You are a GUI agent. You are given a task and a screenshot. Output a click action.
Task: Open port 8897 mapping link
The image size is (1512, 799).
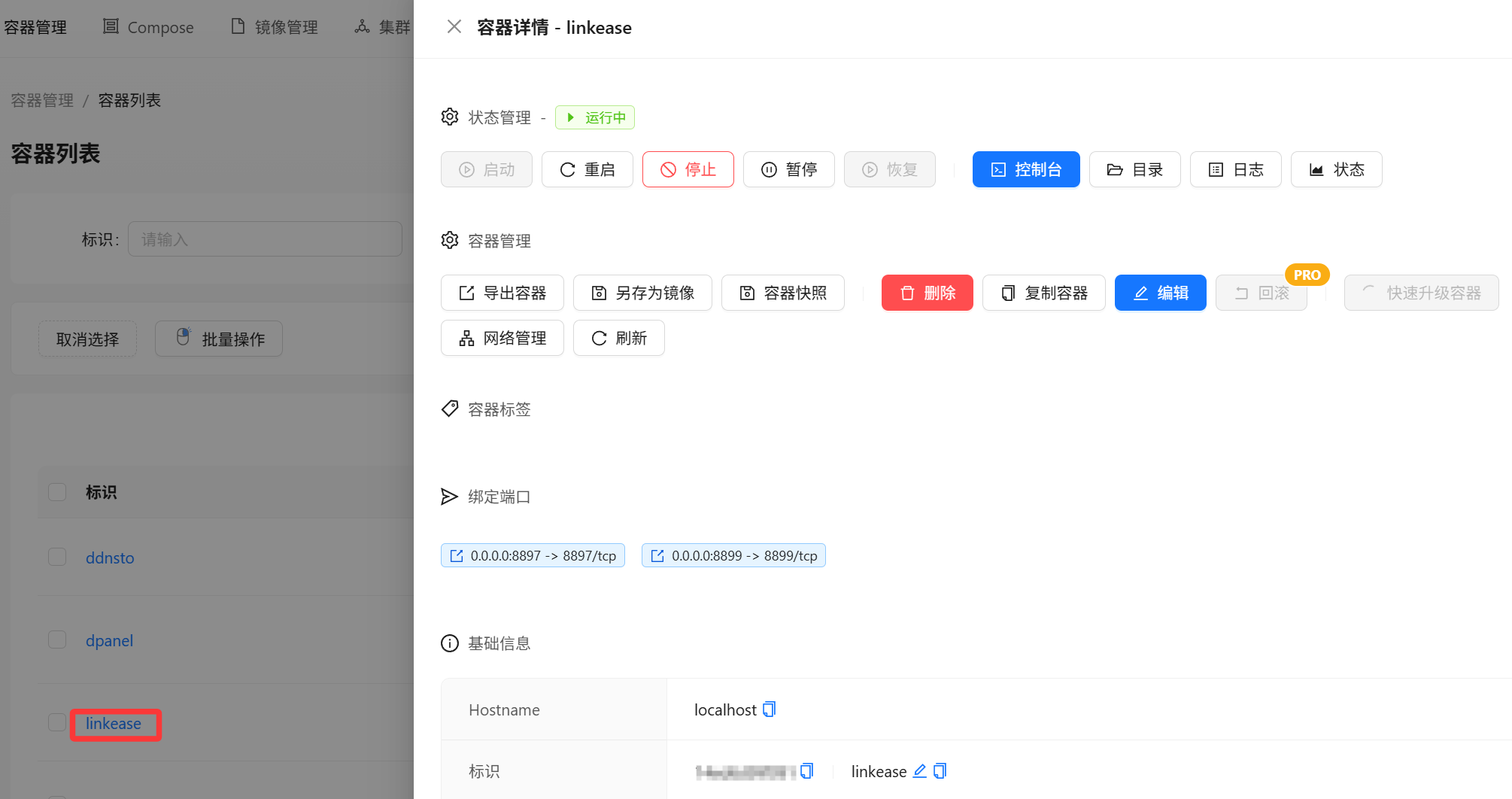(533, 555)
